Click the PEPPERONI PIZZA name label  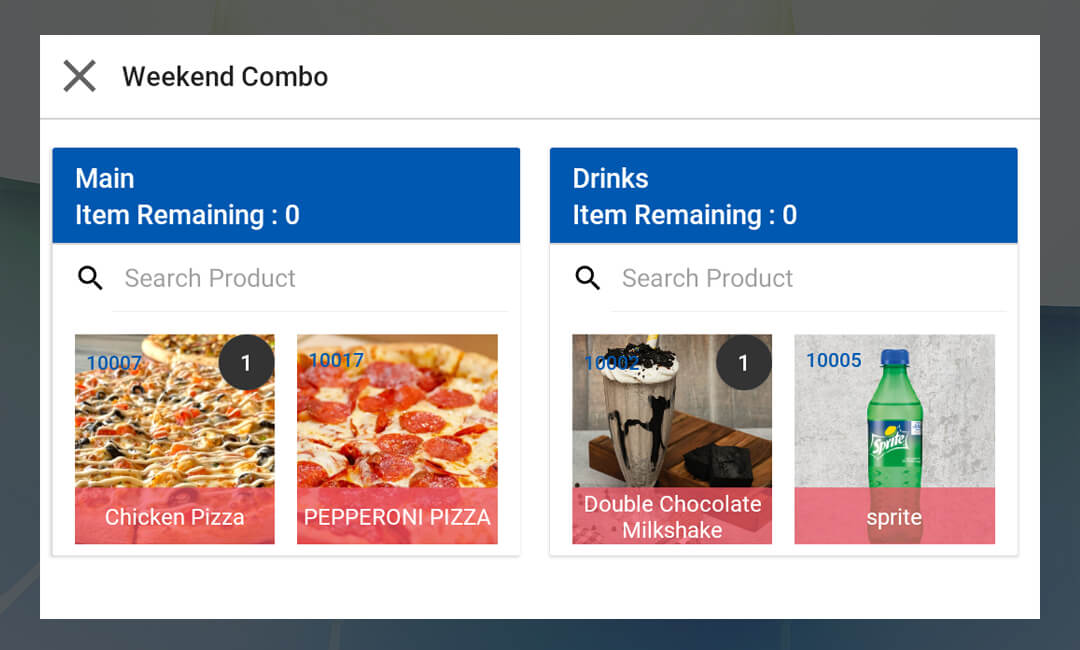pyautogui.click(x=397, y=517)
